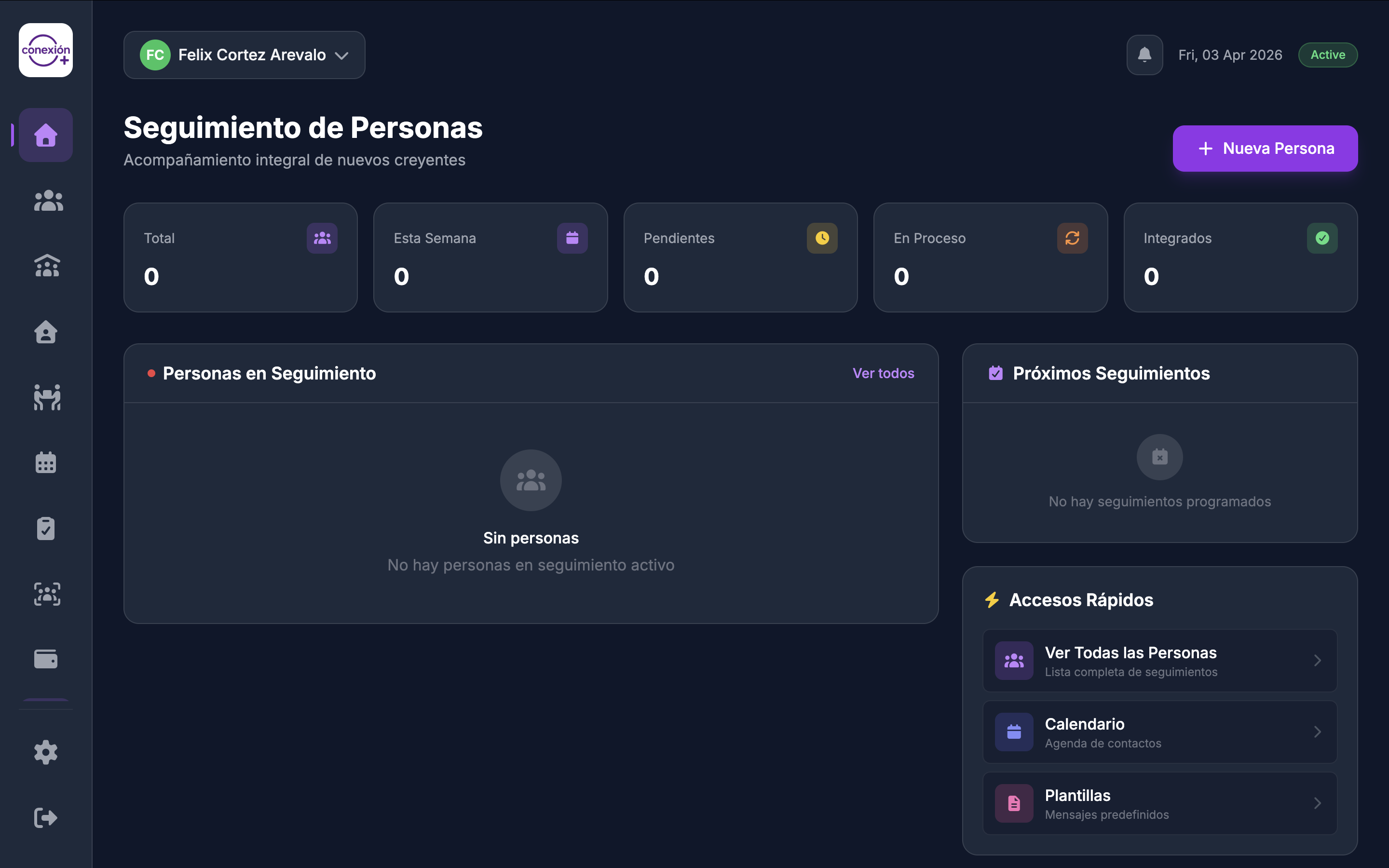Image resolution: width=1389 pixels, height=868 pixels.
Task: Open the group capture icon in sidebar
Action: click(47, 594)
